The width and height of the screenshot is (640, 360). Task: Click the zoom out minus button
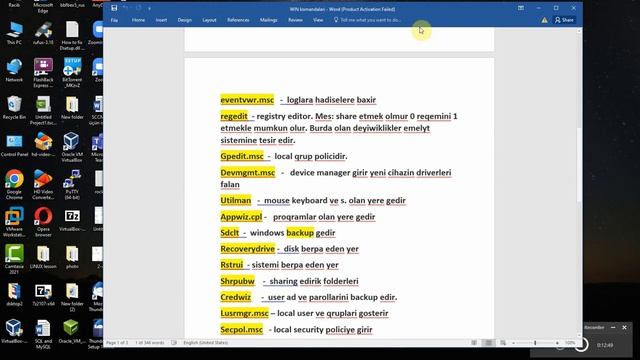[513, 343]
